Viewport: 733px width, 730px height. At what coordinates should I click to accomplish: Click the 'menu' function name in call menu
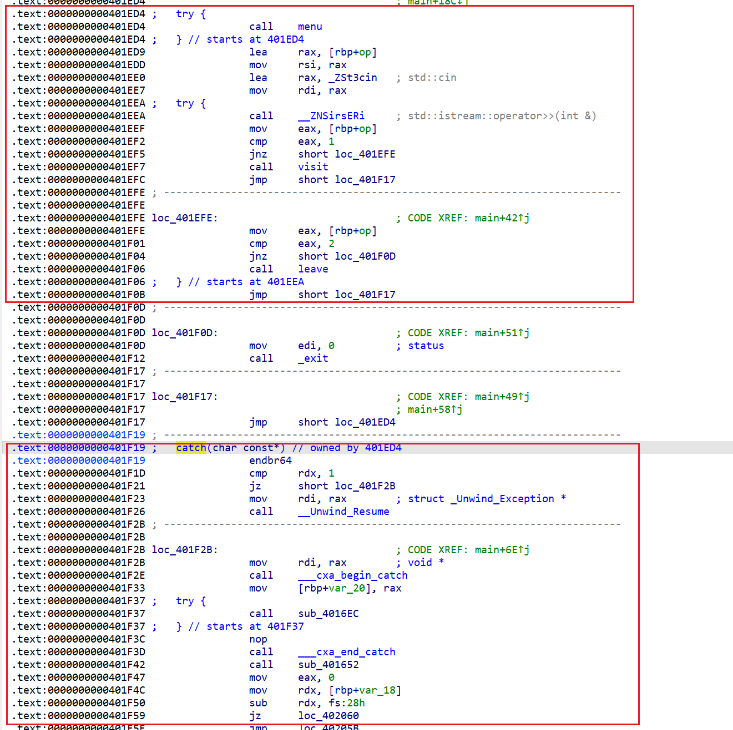coord(310,27)
